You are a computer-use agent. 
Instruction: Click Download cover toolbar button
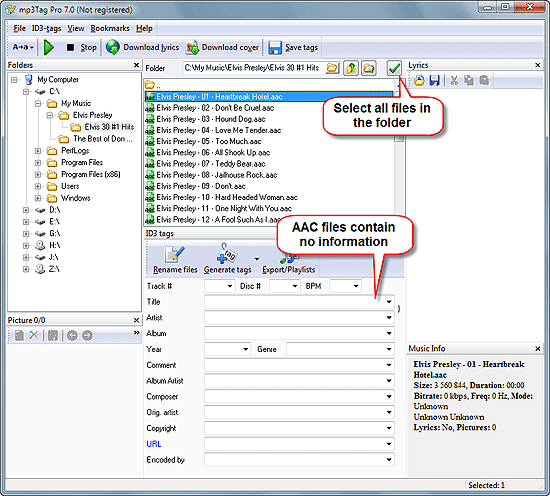coord(223,47)
